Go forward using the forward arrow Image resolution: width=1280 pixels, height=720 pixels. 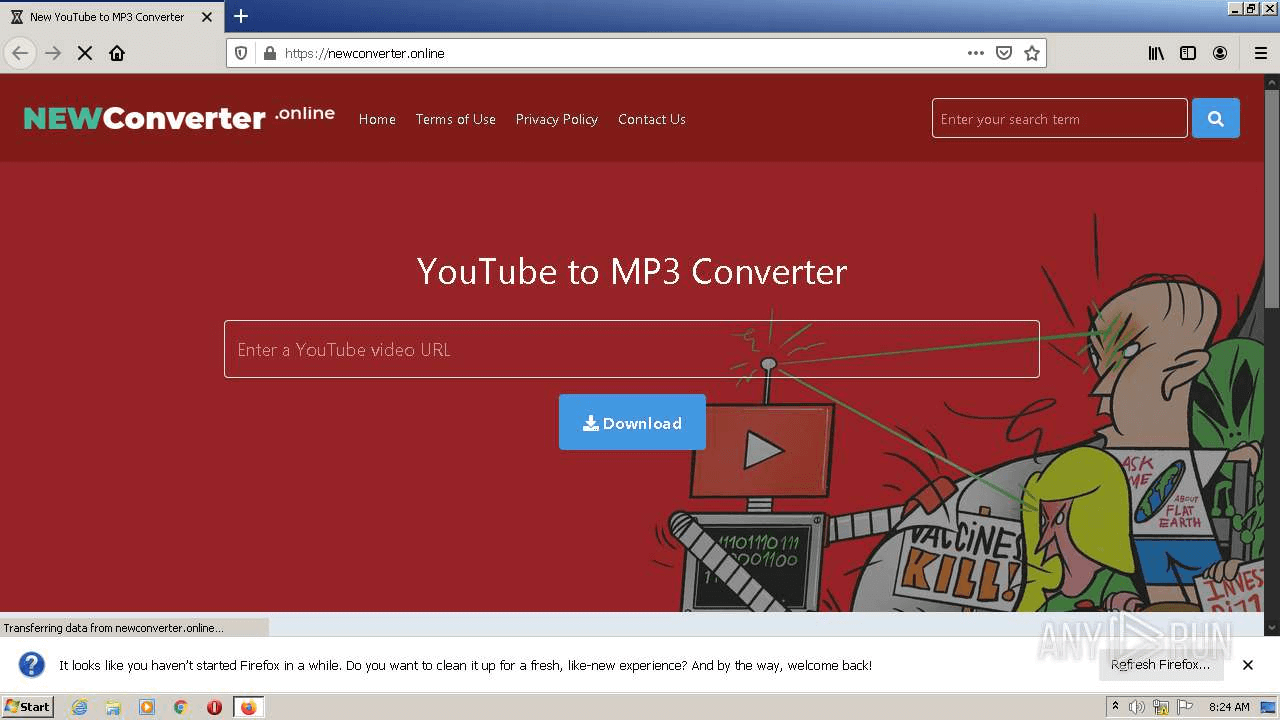click(53, 53)
